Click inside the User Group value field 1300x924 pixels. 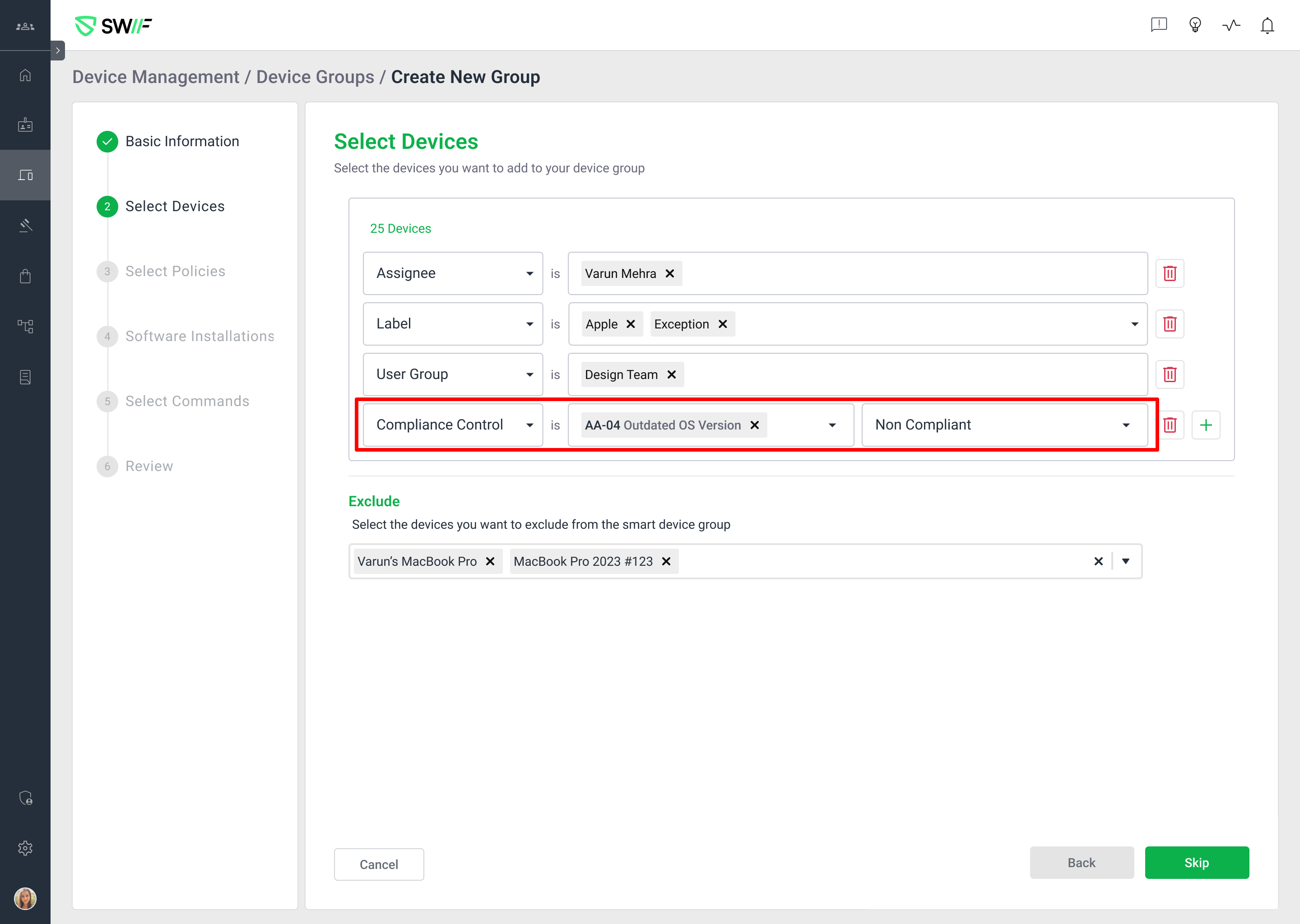coord(911,374)
